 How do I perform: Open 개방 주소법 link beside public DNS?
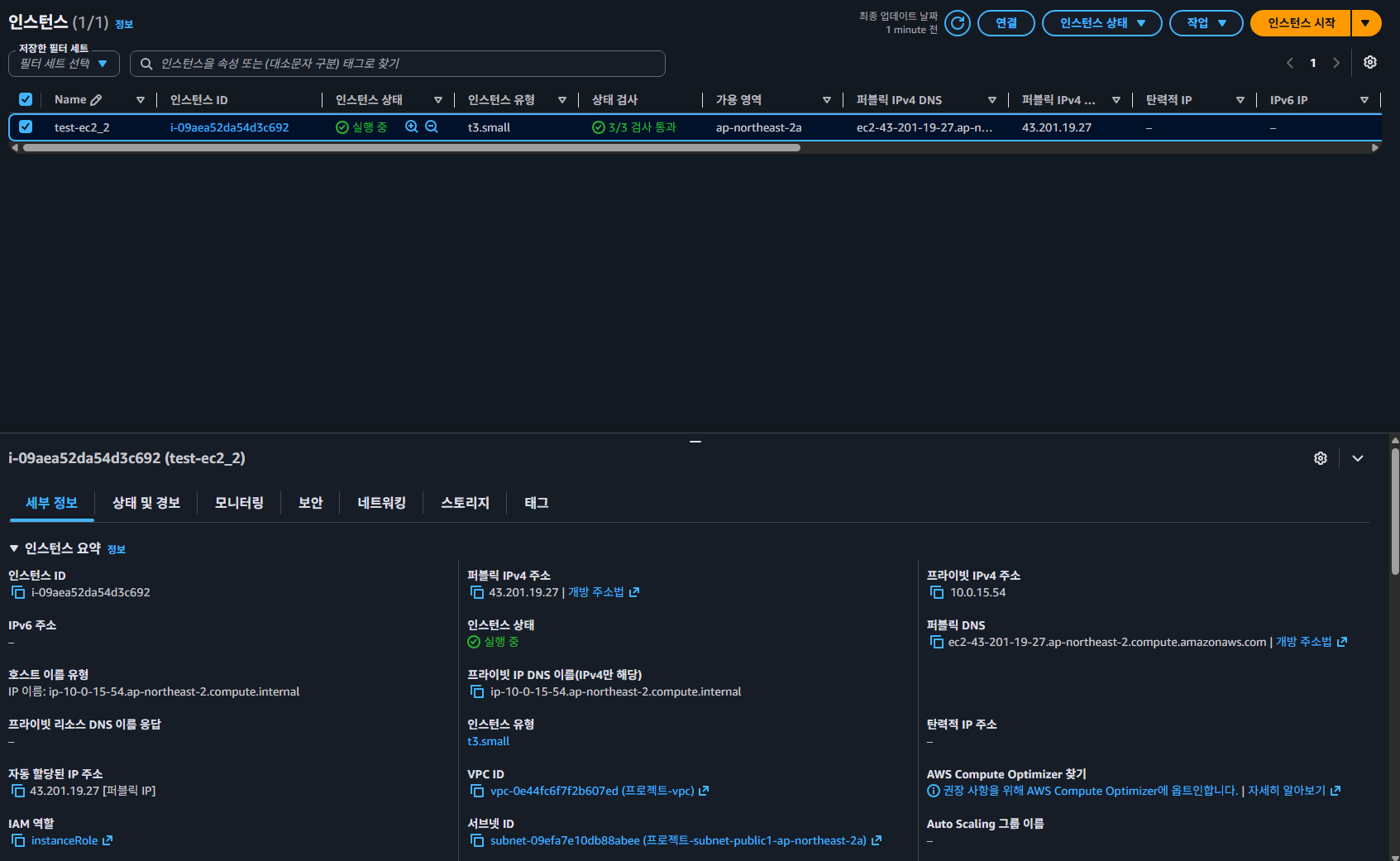point(1312,642)
